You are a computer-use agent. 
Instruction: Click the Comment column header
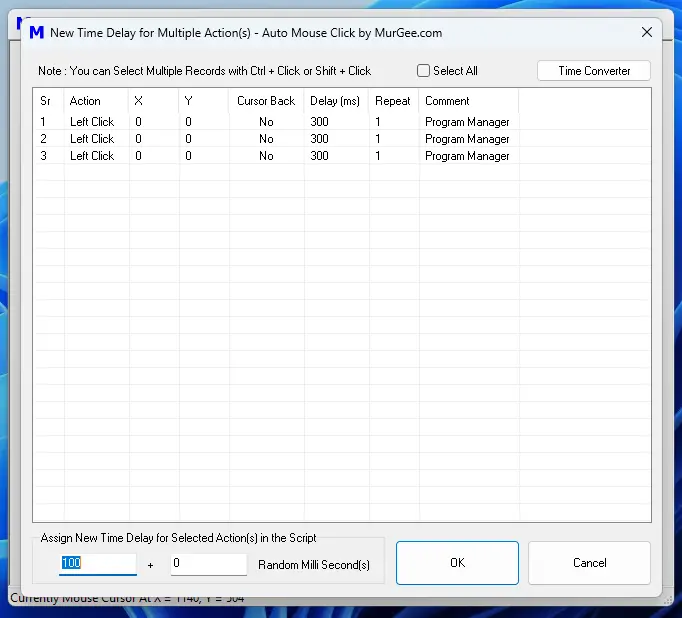[x=469, y=101]
